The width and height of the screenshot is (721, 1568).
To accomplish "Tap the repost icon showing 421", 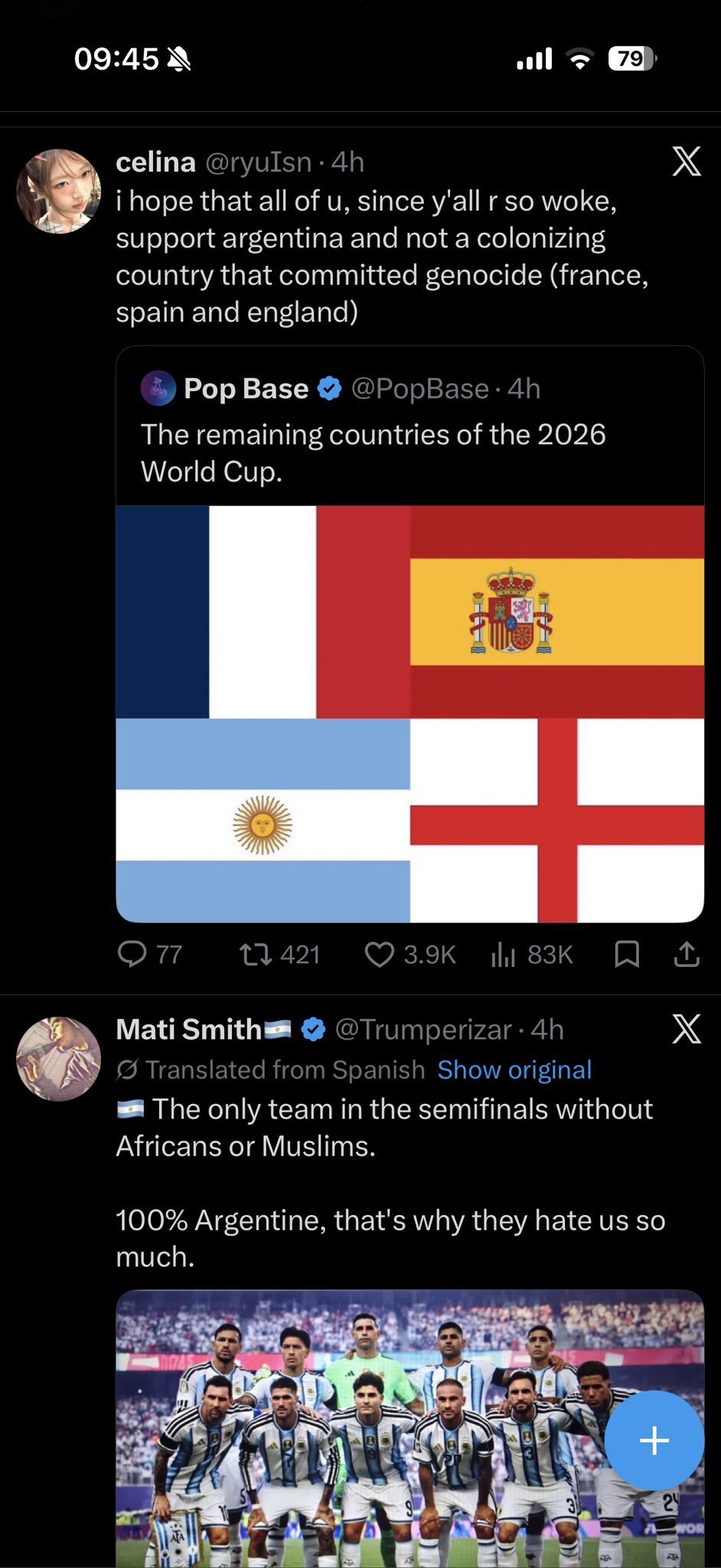I will point(255,955).
